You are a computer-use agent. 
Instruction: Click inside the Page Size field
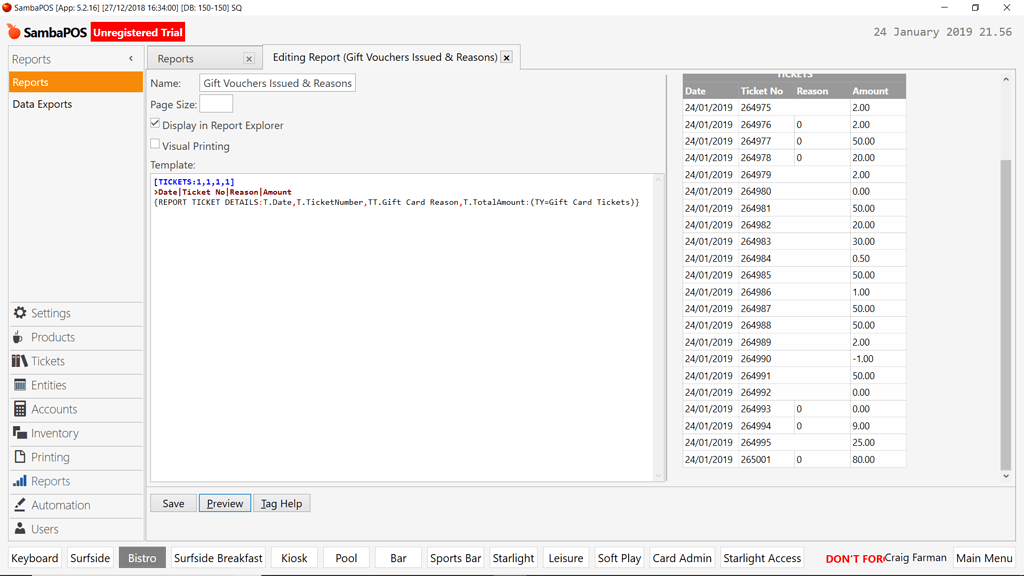point(215,101)
